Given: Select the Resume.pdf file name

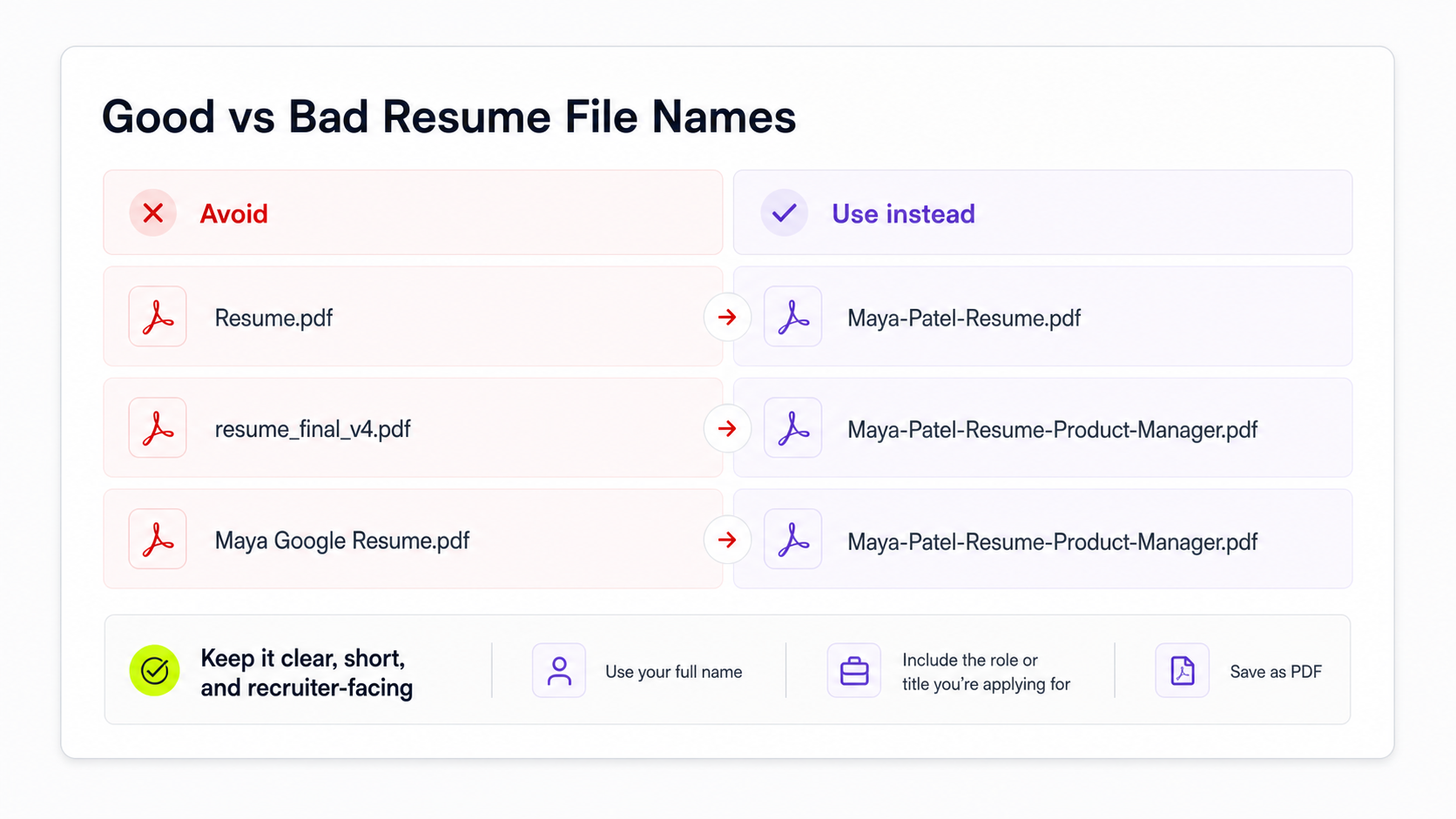Looking at the screenshot, I should 273,319.
